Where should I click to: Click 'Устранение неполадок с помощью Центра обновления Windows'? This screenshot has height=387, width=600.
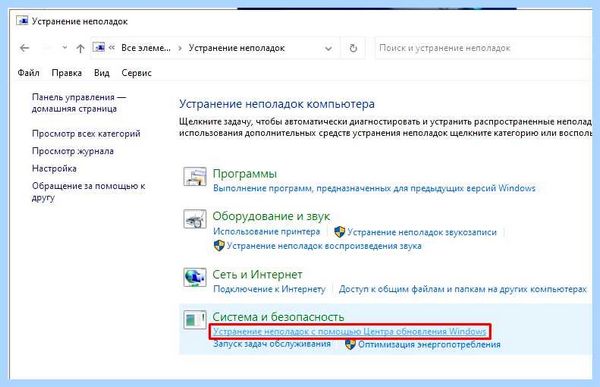pyautogui.click(x=349, y=331)
